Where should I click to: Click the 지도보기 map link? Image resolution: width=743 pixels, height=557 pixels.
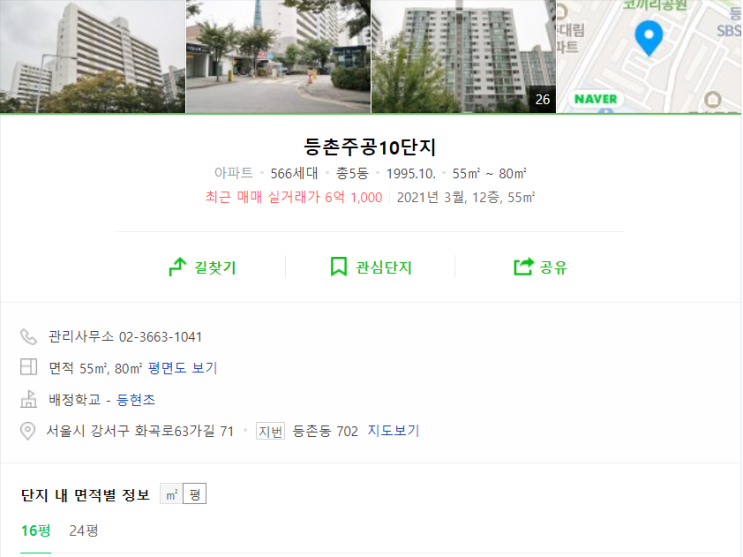(394, 430)
